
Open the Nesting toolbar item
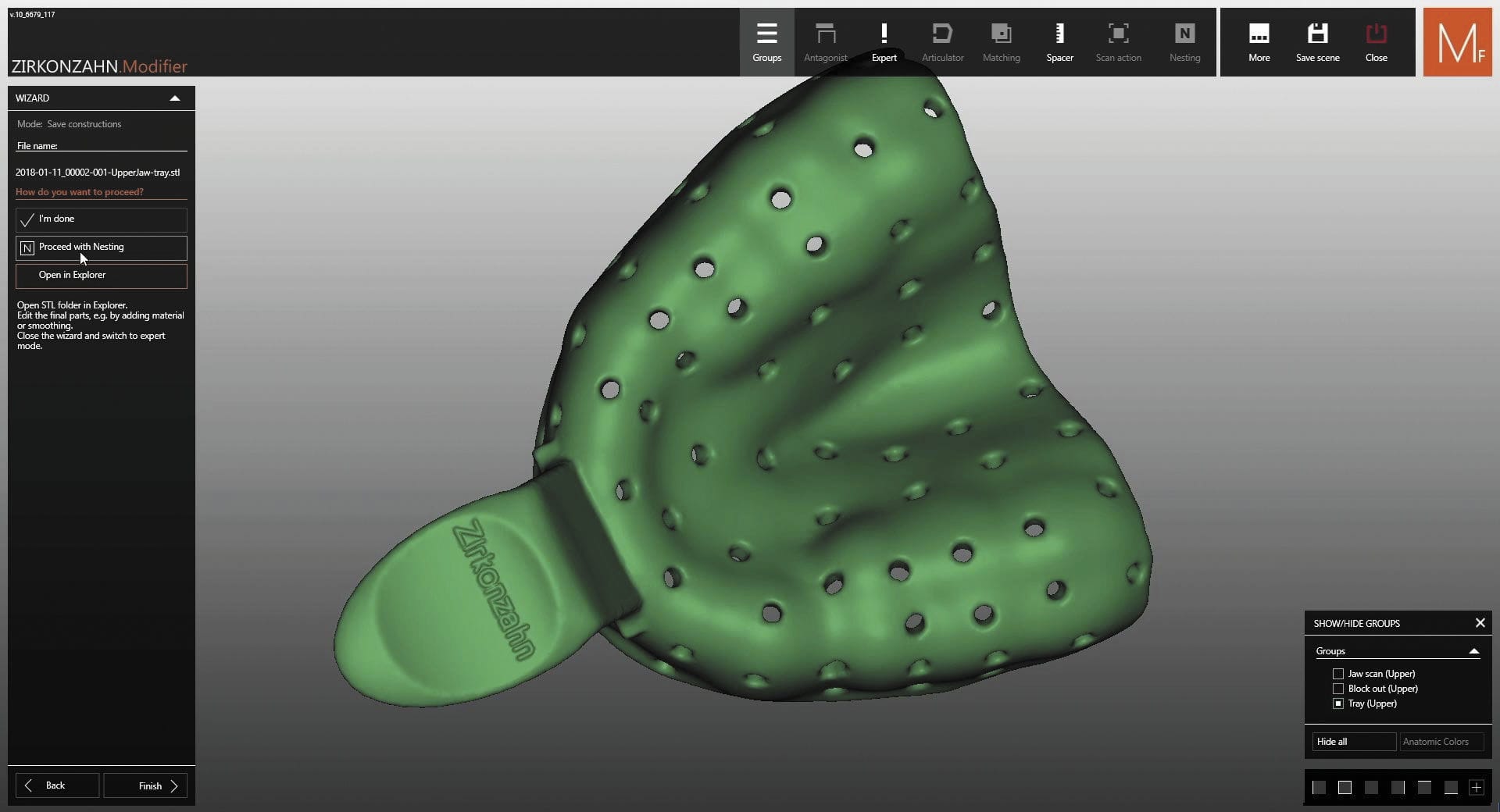[x=1184, y=42]
